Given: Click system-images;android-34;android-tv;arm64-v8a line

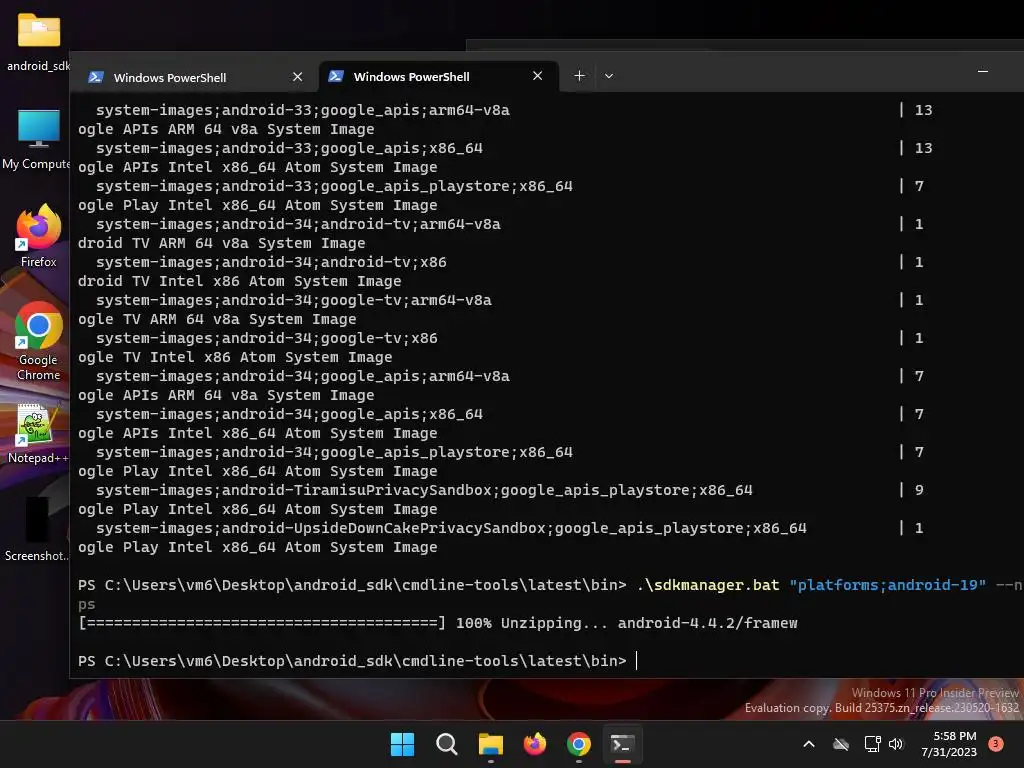Looking at the screenshot, I should pos(298,224).
